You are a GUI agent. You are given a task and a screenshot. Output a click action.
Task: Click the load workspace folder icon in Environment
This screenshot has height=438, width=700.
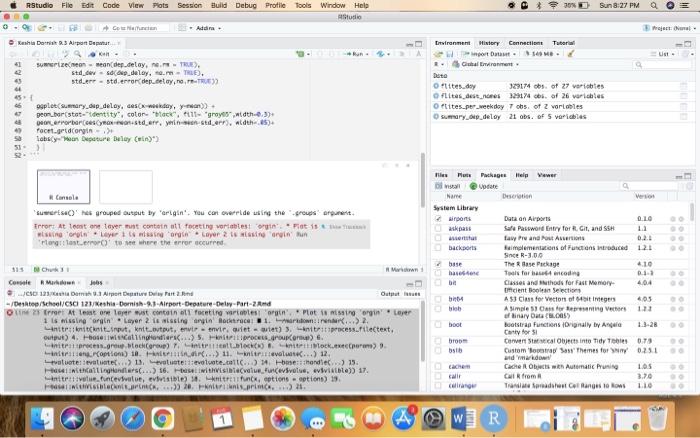pyautogui.click(x=439, y=54)
